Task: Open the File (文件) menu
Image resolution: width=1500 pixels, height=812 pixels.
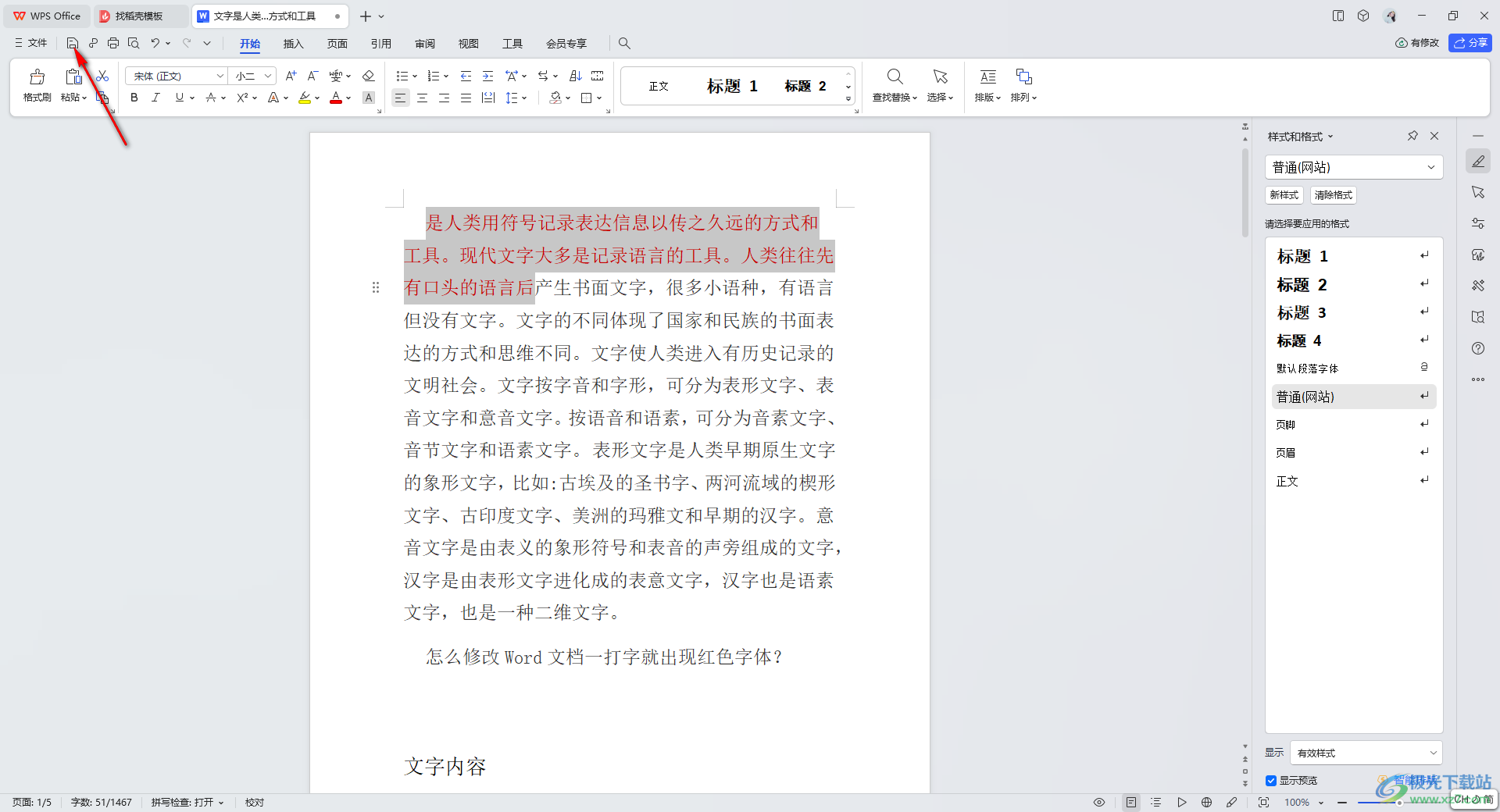Action: coord(31,43)
